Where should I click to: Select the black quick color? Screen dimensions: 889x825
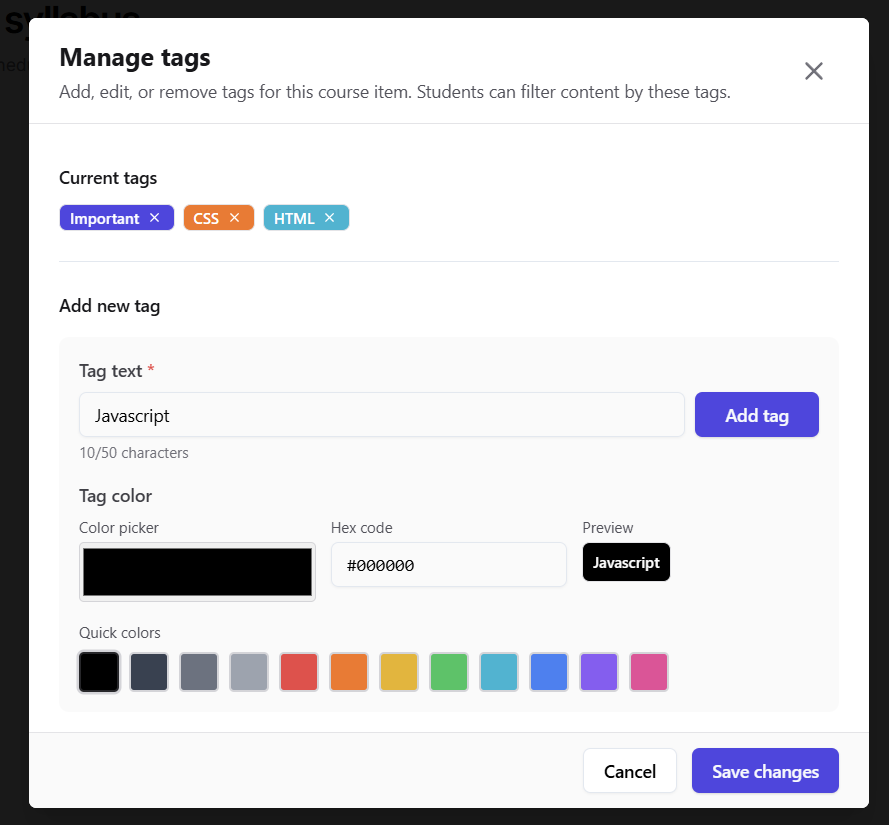pos(99,672)
